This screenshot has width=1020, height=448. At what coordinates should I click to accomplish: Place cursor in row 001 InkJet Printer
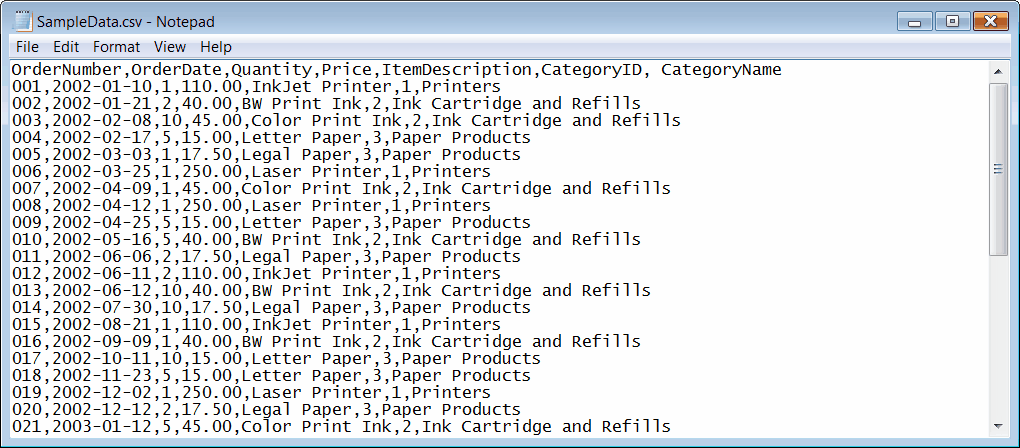point(256,86)
